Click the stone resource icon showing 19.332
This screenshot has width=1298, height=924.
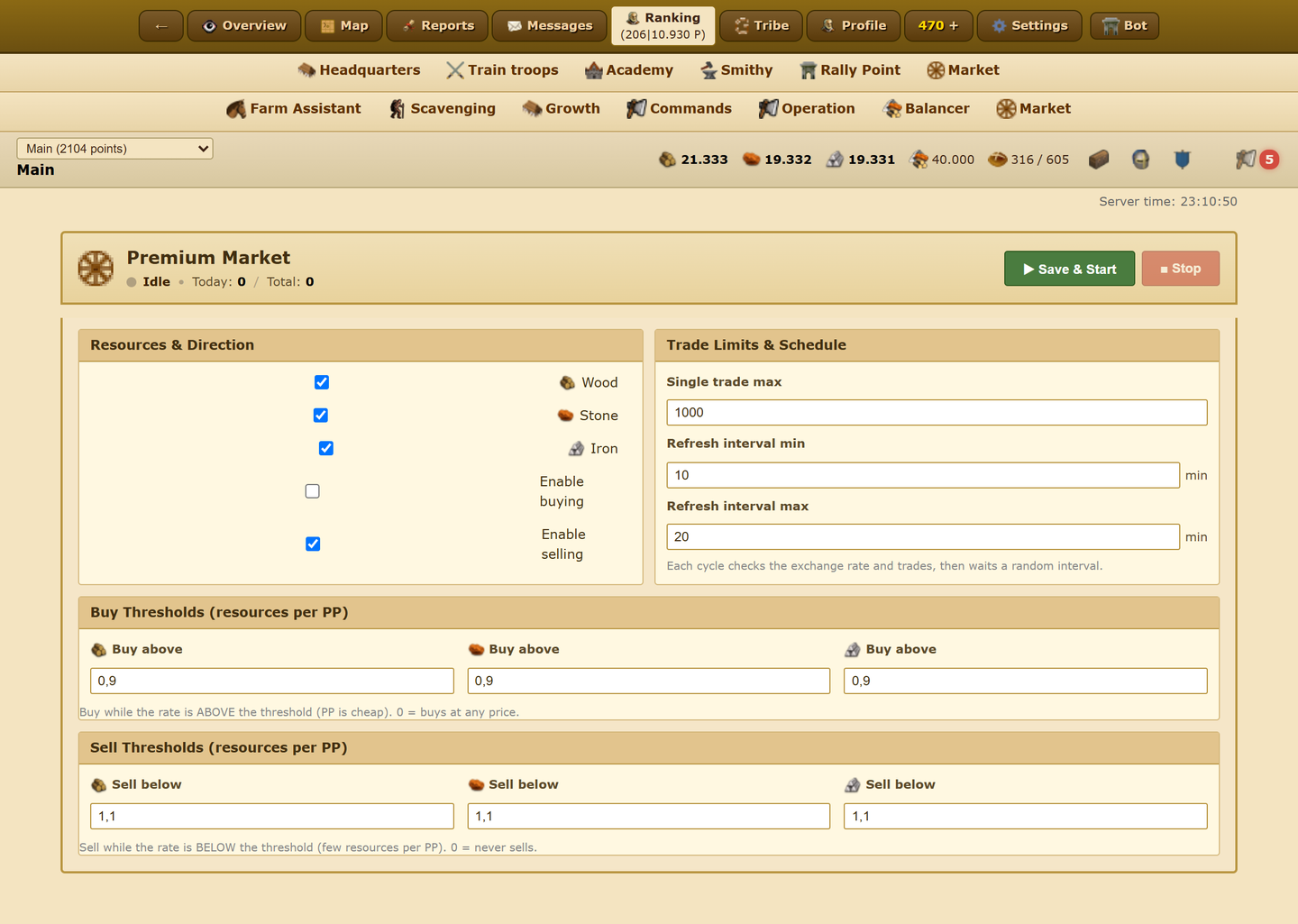[751, 160]
